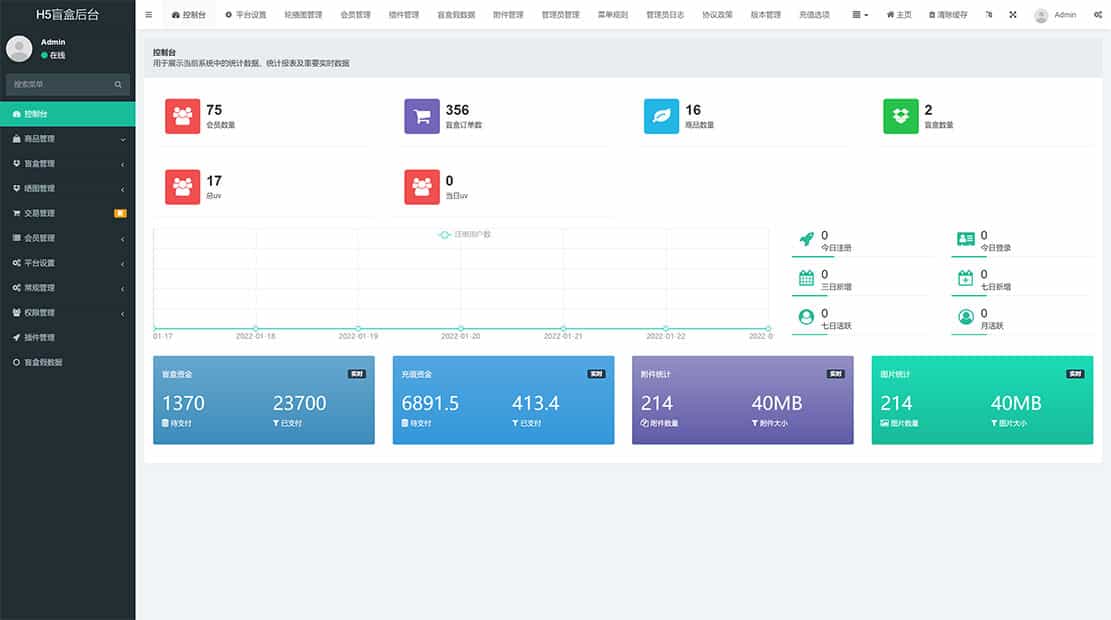Toggle the sidebar with the hamburger icon

click(149, 14)
